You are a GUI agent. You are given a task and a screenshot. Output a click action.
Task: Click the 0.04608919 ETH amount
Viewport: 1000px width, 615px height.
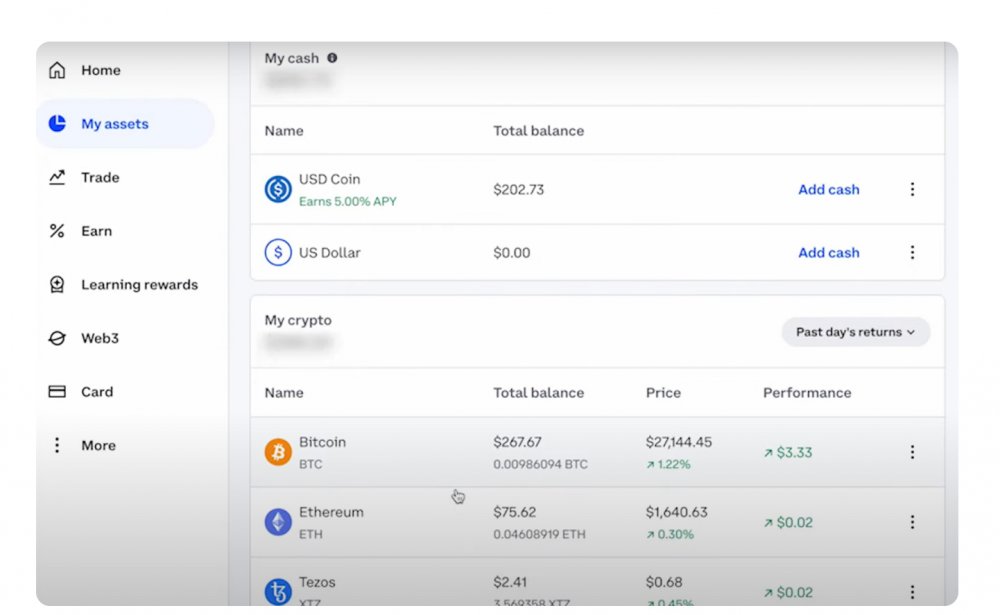[539, 535]
